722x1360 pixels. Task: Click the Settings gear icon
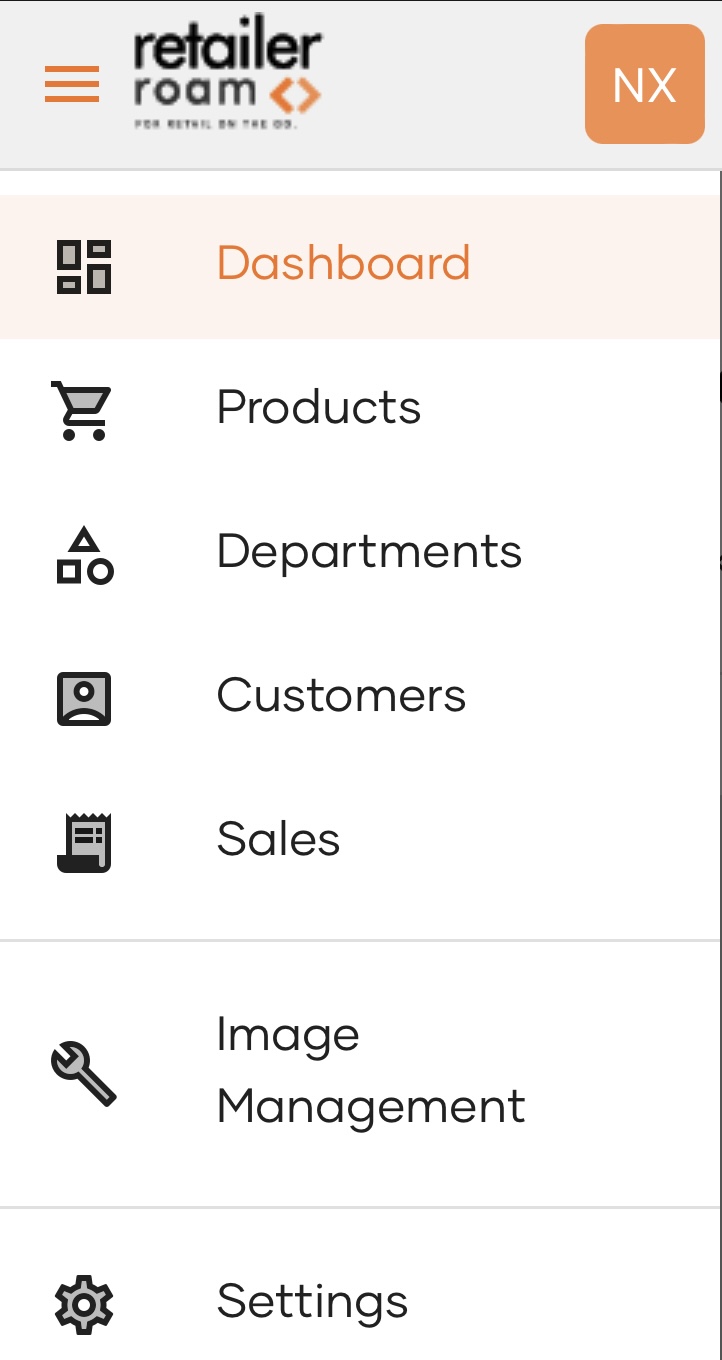(x=84, y=1304)
